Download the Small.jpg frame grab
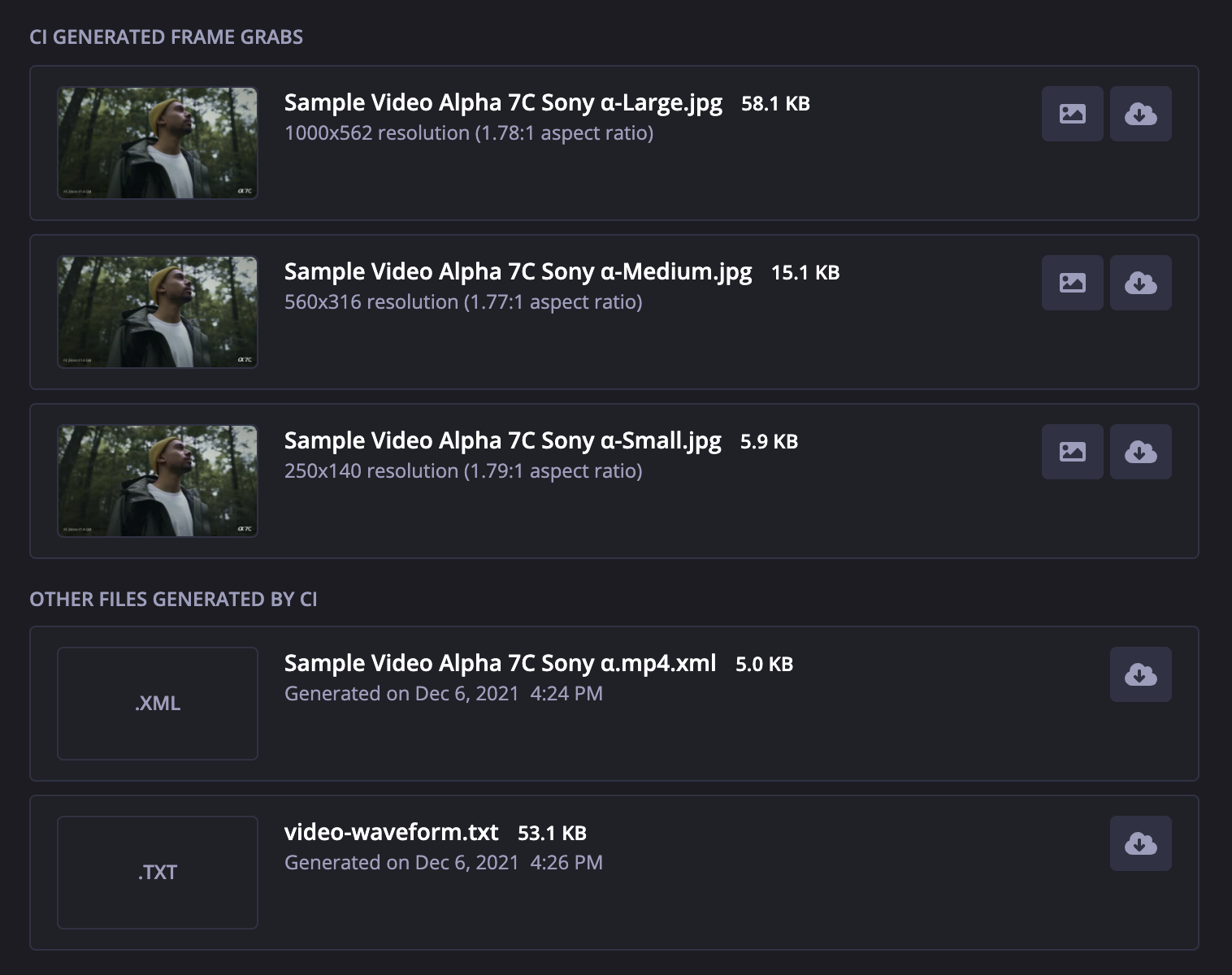The height and width of the screenshot is (975, 1232). [x=1140, y=452]
